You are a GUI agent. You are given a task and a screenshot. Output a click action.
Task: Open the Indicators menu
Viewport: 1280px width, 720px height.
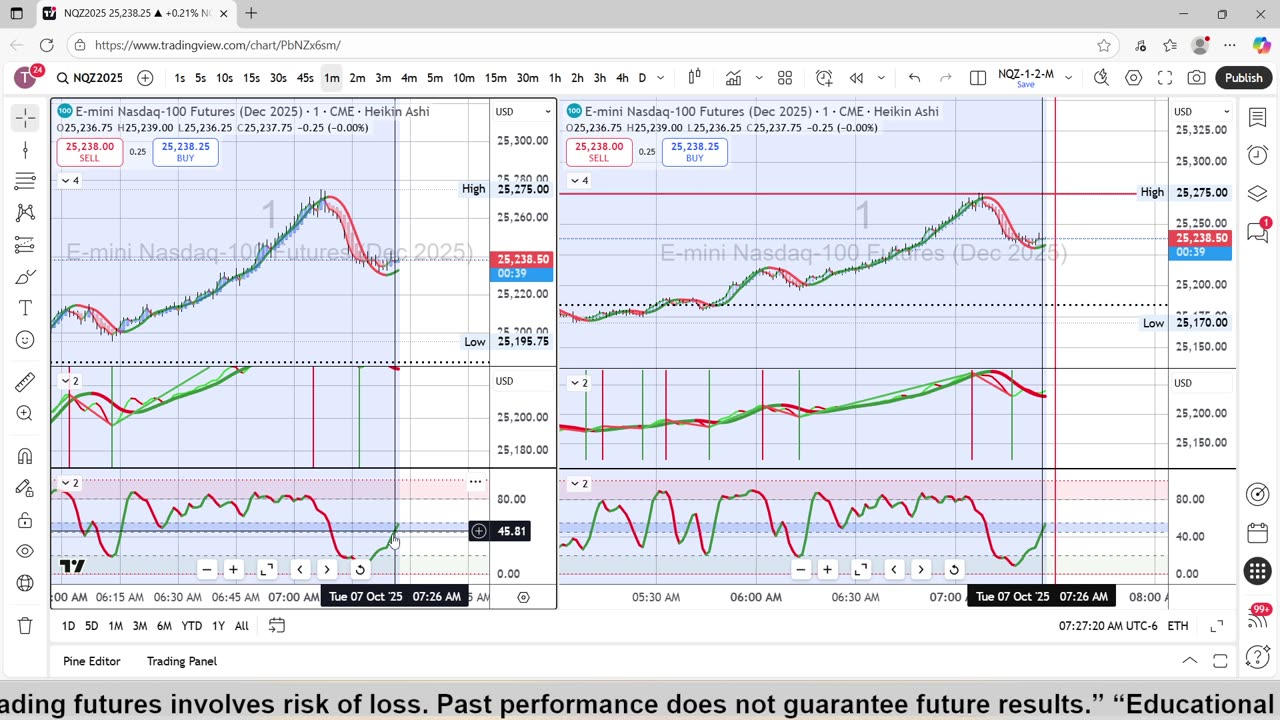733,78
